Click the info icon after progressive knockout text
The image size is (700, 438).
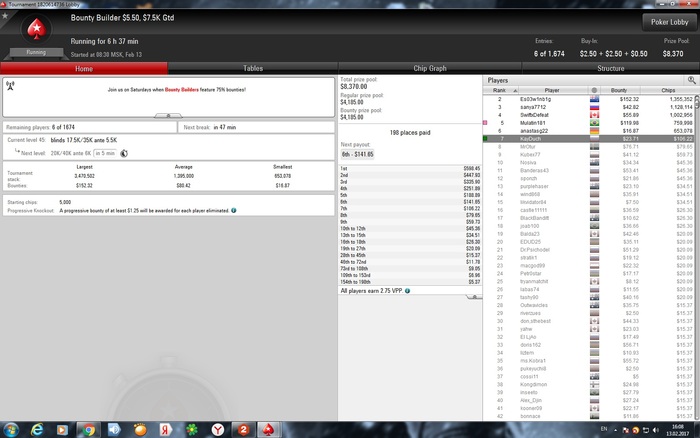233,210
